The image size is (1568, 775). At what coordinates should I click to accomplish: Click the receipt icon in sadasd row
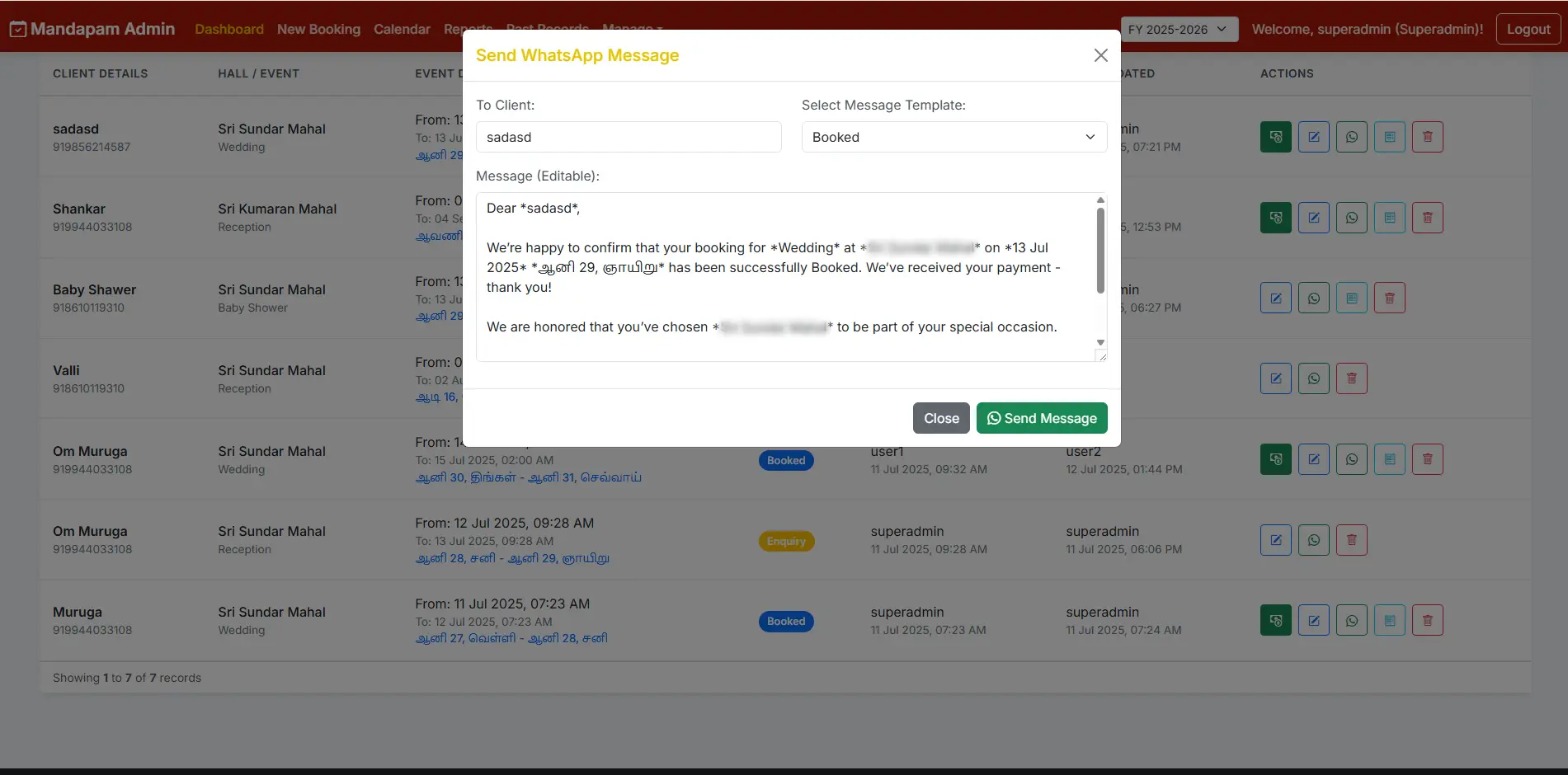[x=1389, y=137]
